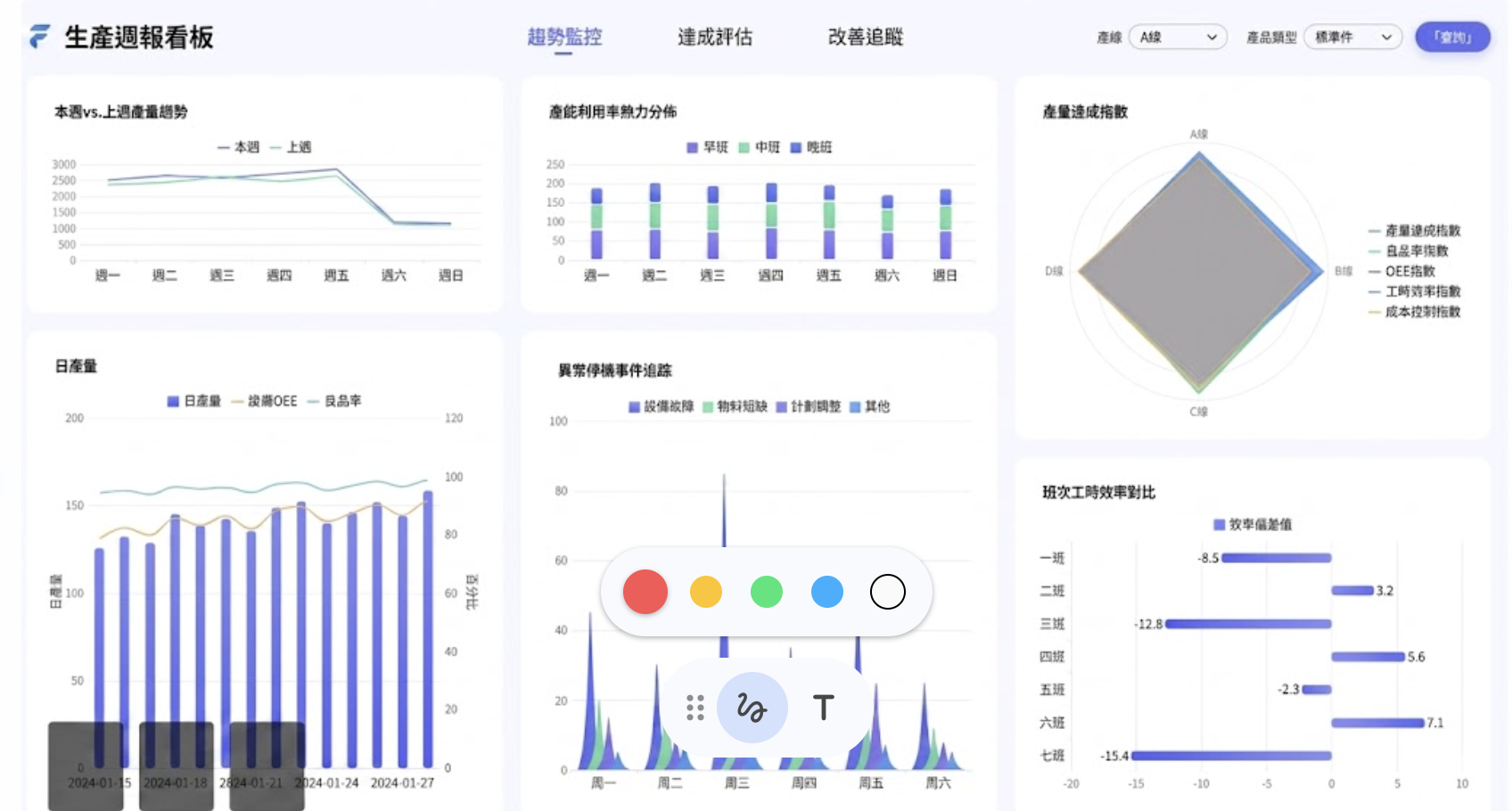Hide 設備故障 series in downtime chart legend
The height and width of the screenshot is (811, 1512).
pyautogui.click(x=661, y=406)
